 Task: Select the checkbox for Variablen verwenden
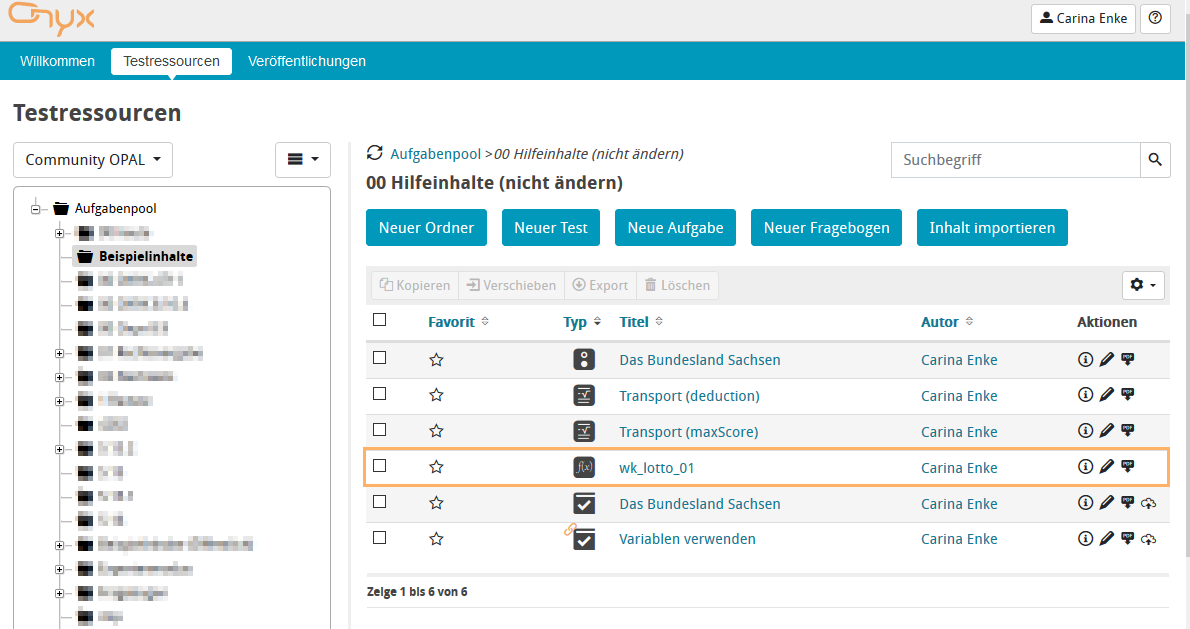[x=379, y=538]
